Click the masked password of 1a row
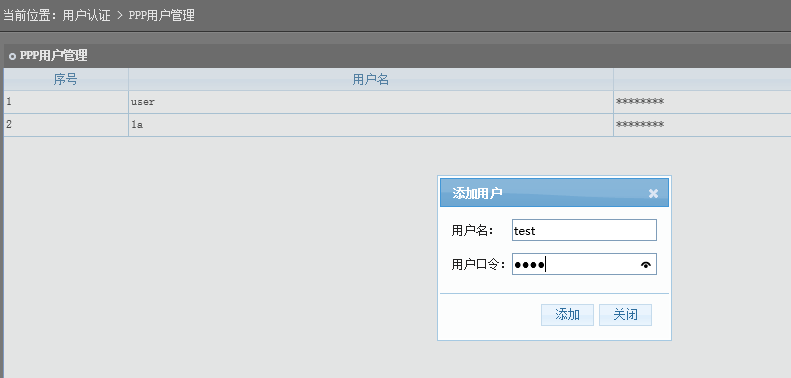Screen dimensions: 791x378 coord(640,125)
